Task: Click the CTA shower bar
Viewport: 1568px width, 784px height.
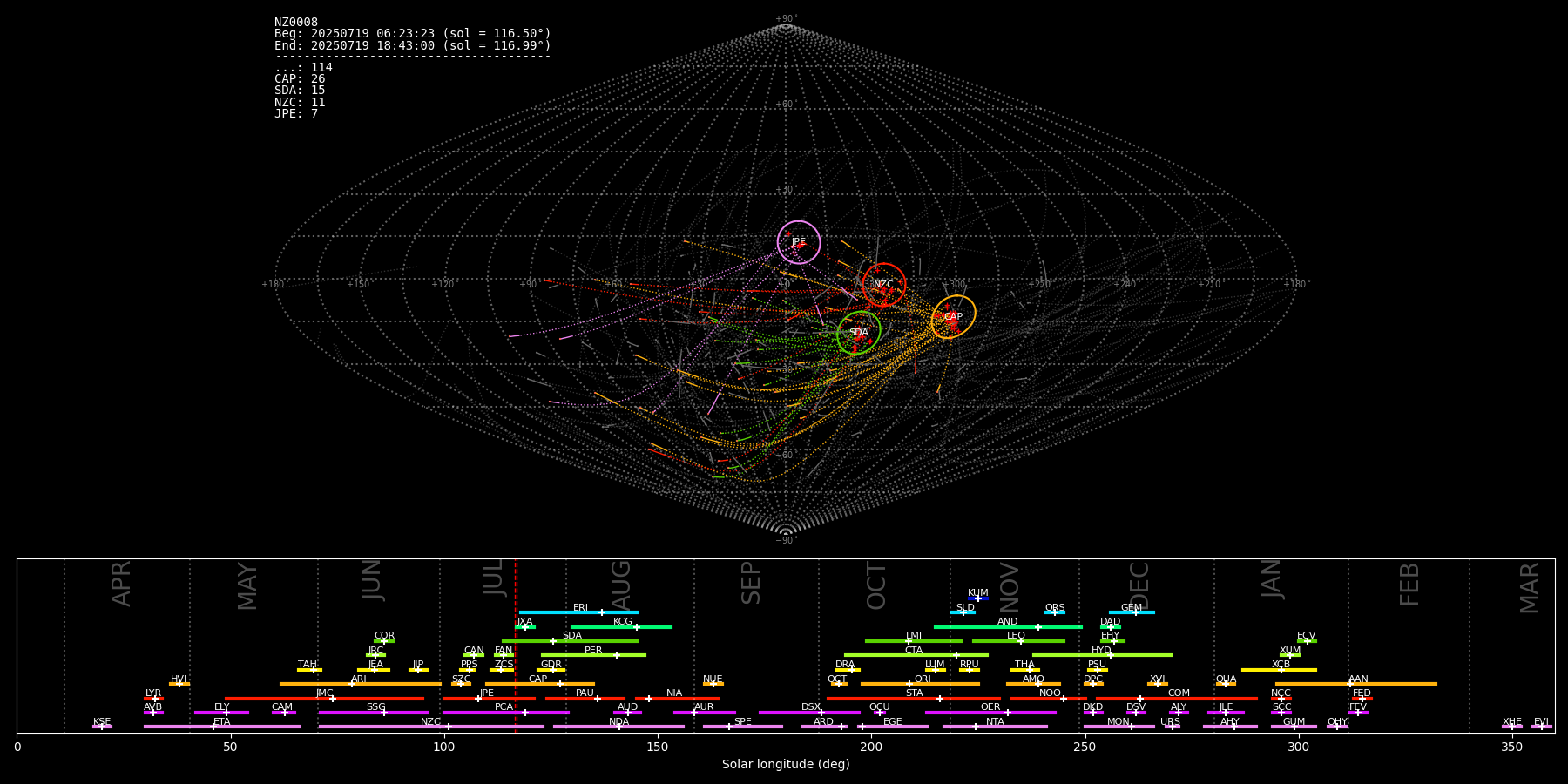Action: [x=916, y=654]
